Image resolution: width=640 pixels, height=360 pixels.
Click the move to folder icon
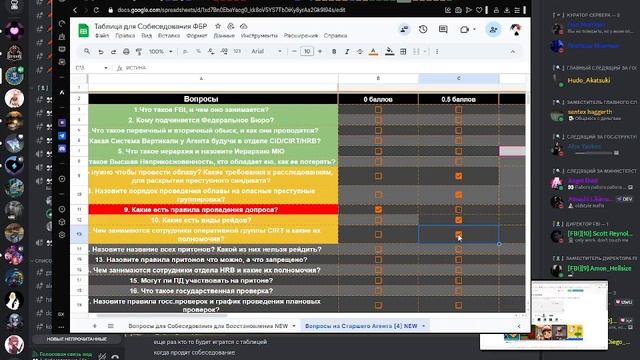pyautogui.click(x=231, y=26)
